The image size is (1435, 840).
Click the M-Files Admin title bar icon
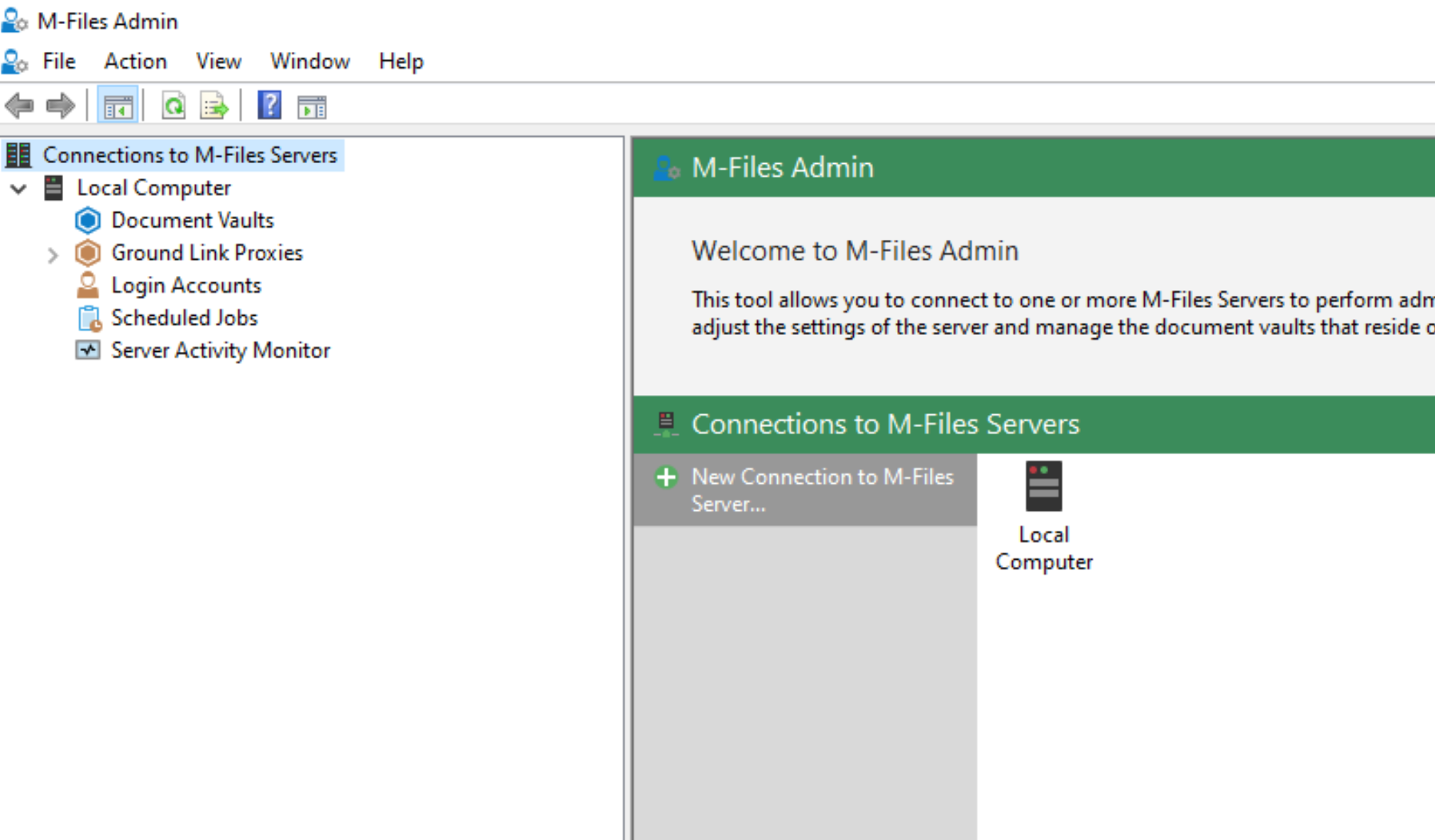point(14,21)
